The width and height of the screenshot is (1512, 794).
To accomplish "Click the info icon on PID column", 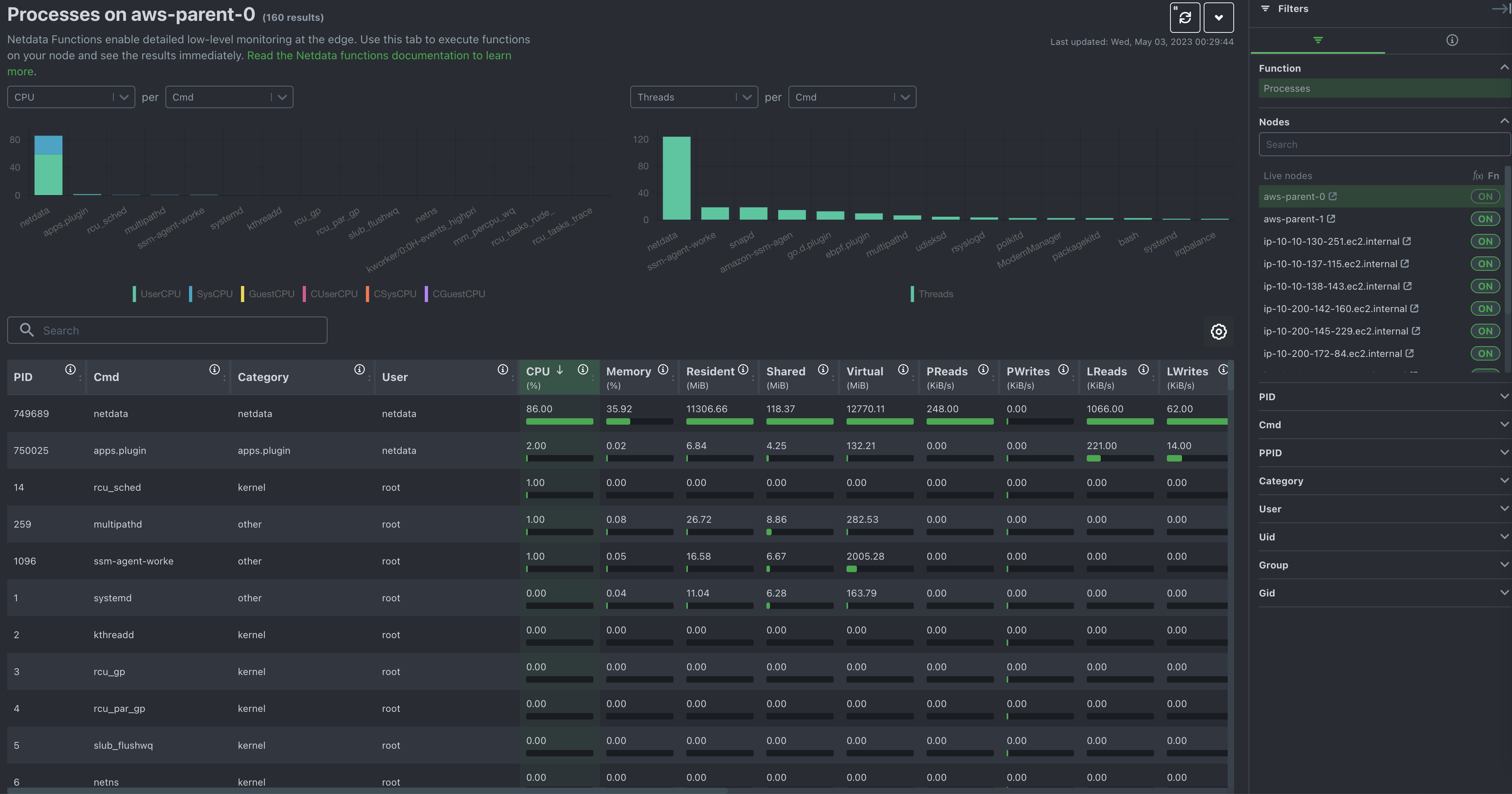I will coord(70,369).
